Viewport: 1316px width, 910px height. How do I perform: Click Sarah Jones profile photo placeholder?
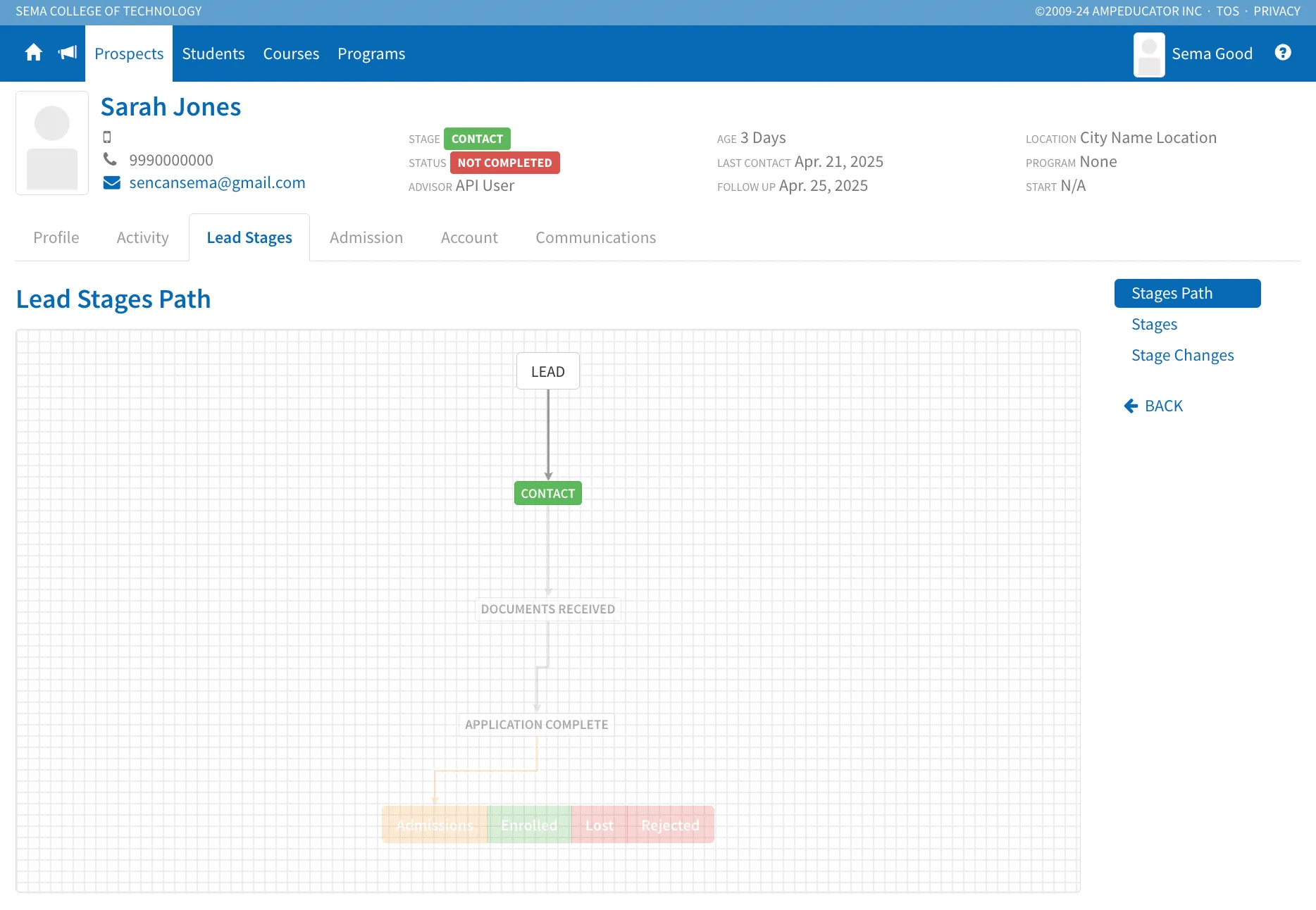[52, 143]
